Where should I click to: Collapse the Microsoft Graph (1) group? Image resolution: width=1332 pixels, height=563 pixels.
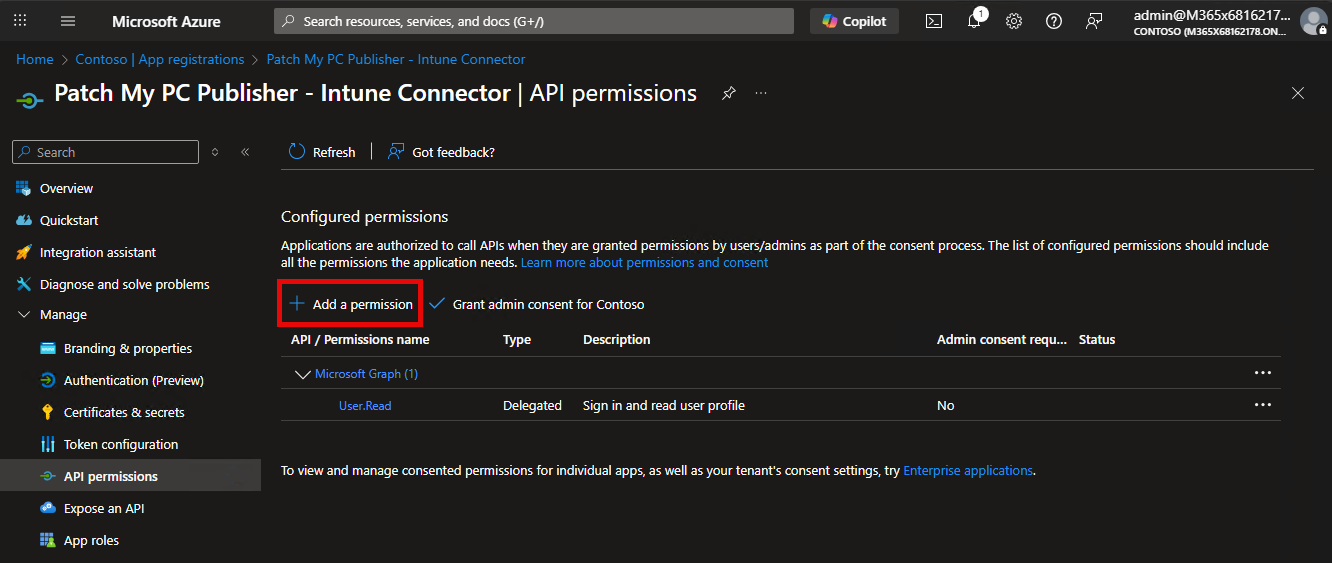pyautogui.click(x=303, y=374)
